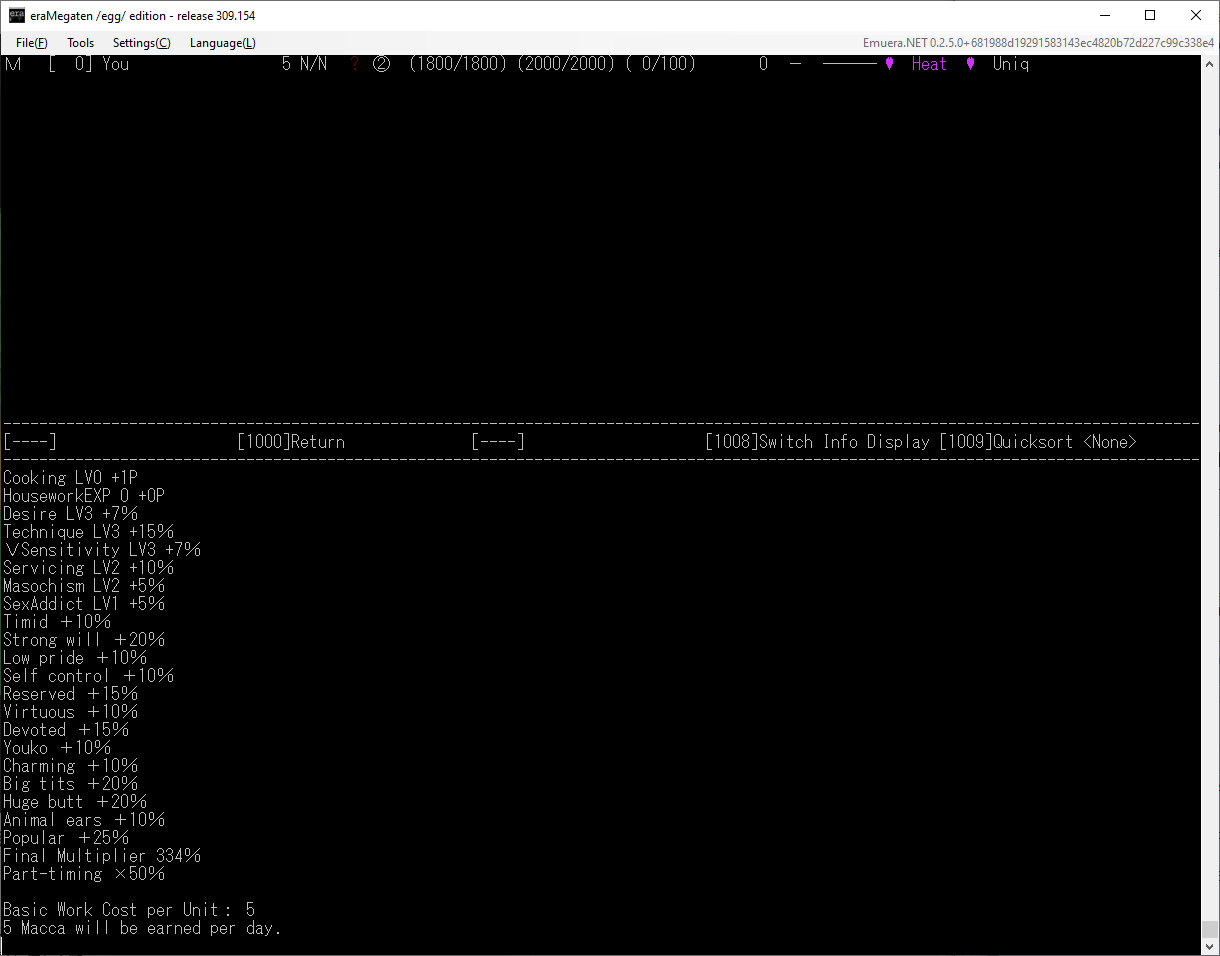Click the 'Self control +10%' line

point(88,676)
